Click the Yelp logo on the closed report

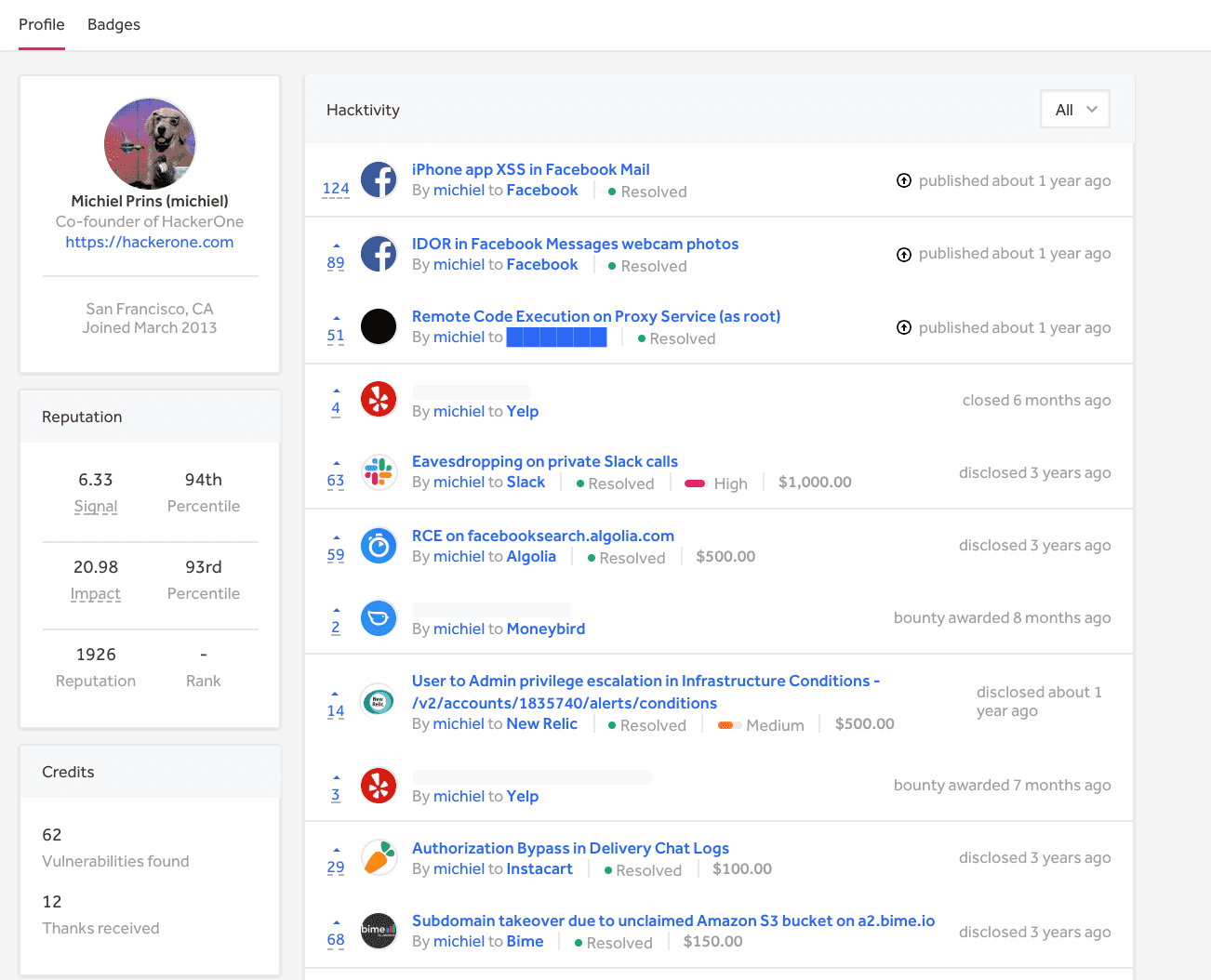[x=379, y=399]
